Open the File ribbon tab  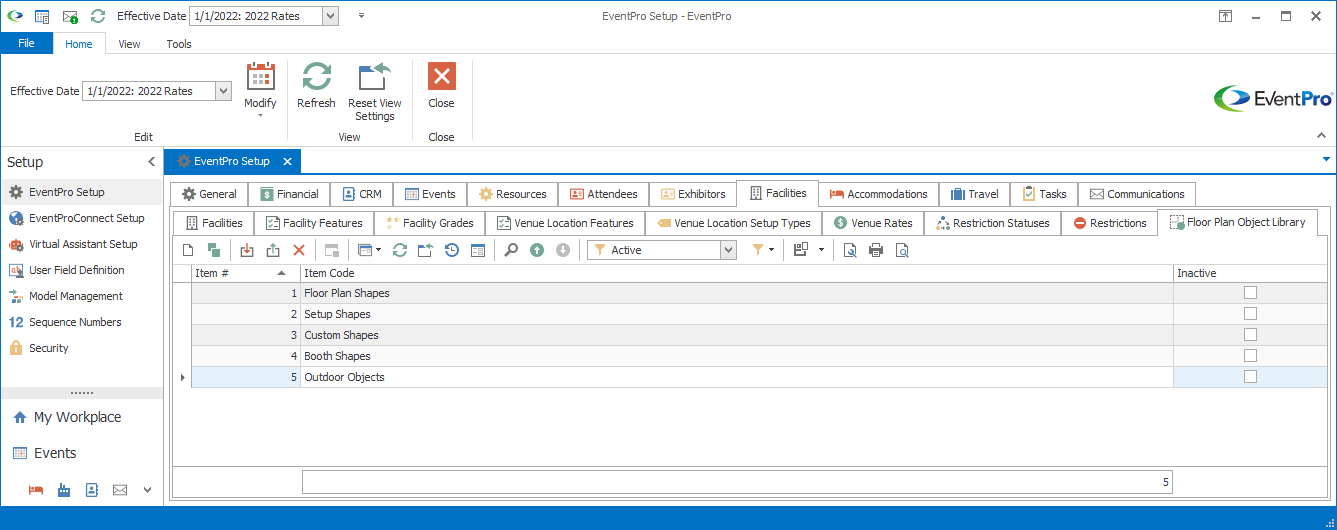tap(26, 43)
